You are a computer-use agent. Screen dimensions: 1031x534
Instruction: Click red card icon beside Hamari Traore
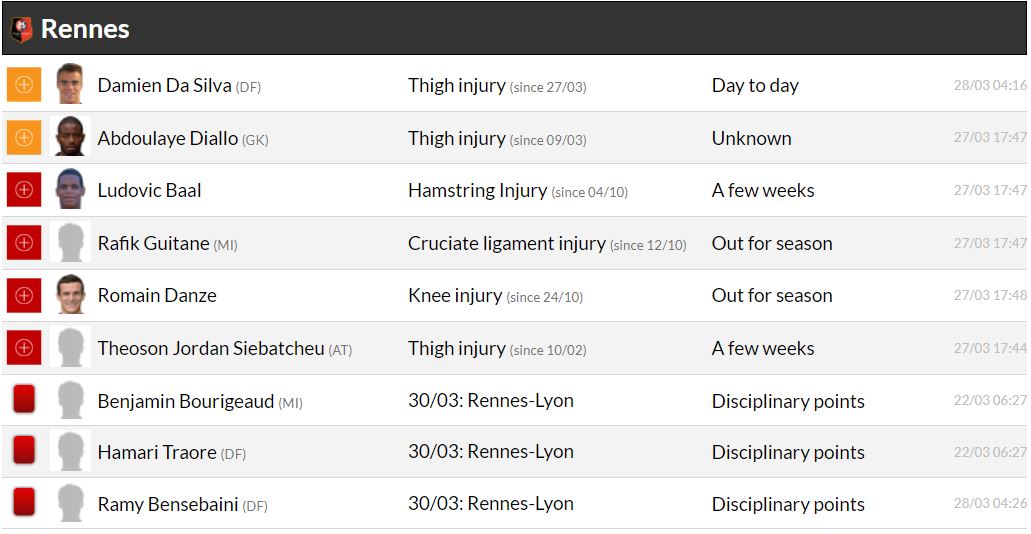coord(24,452)
